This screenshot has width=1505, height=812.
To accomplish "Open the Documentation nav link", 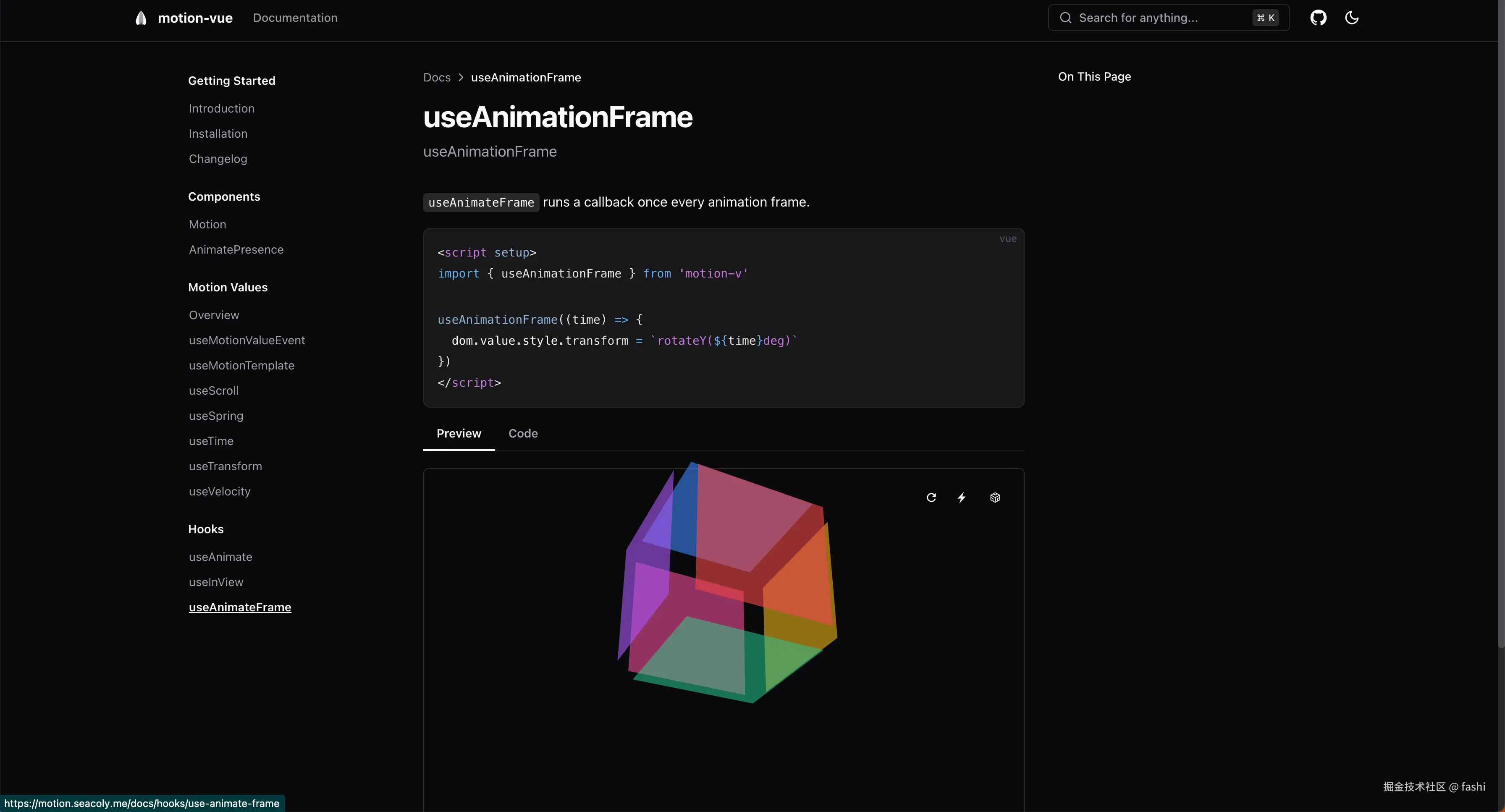I will tap(295, 18).
